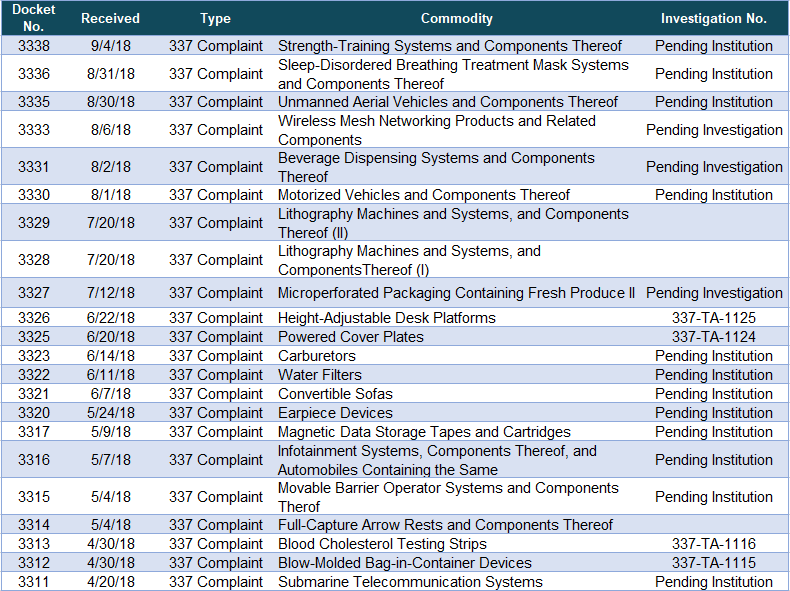Viewport: 790px width, 591px height.
Task: Select docket number 3316 cell
Action: coord(34,460)
